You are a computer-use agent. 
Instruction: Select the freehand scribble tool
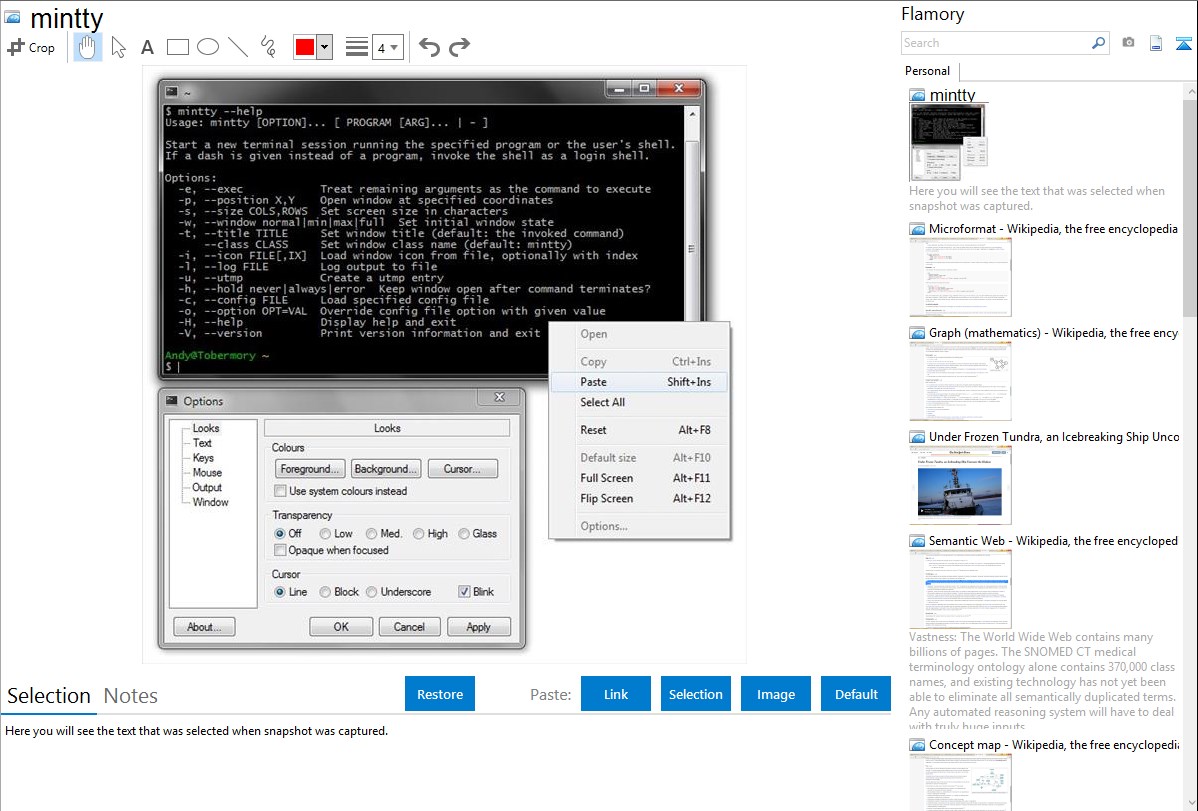coord(268,47)
